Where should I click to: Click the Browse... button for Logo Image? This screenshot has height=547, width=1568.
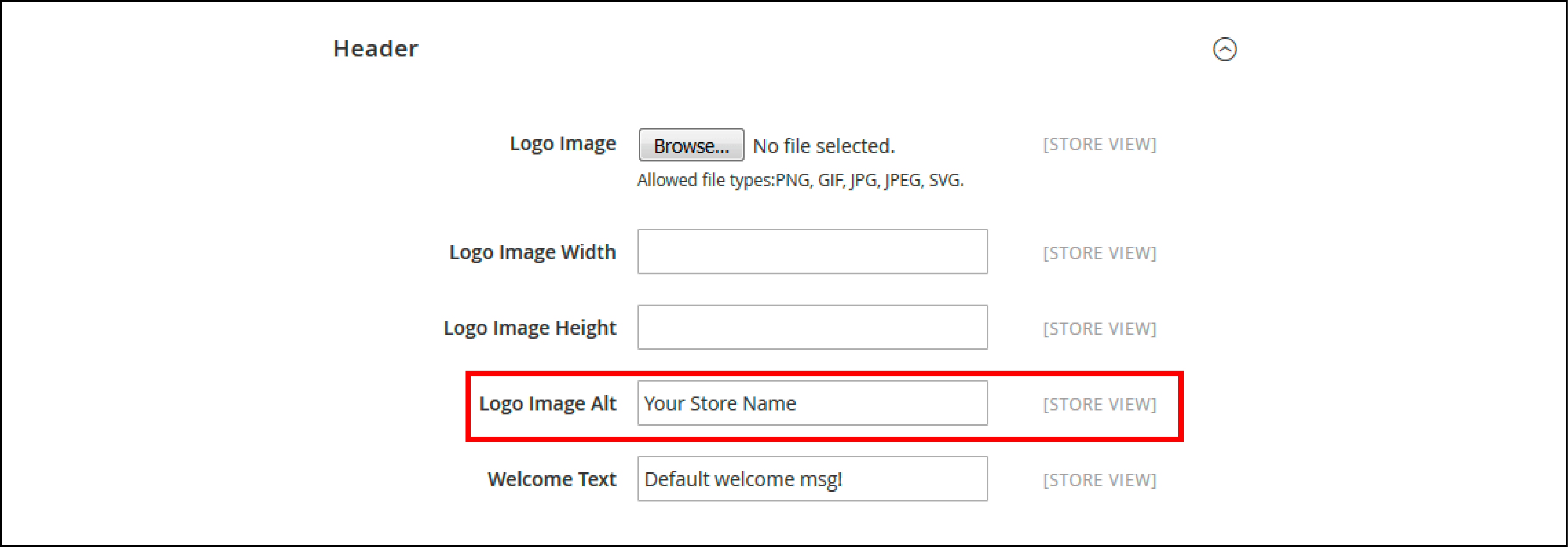(692, 145)
